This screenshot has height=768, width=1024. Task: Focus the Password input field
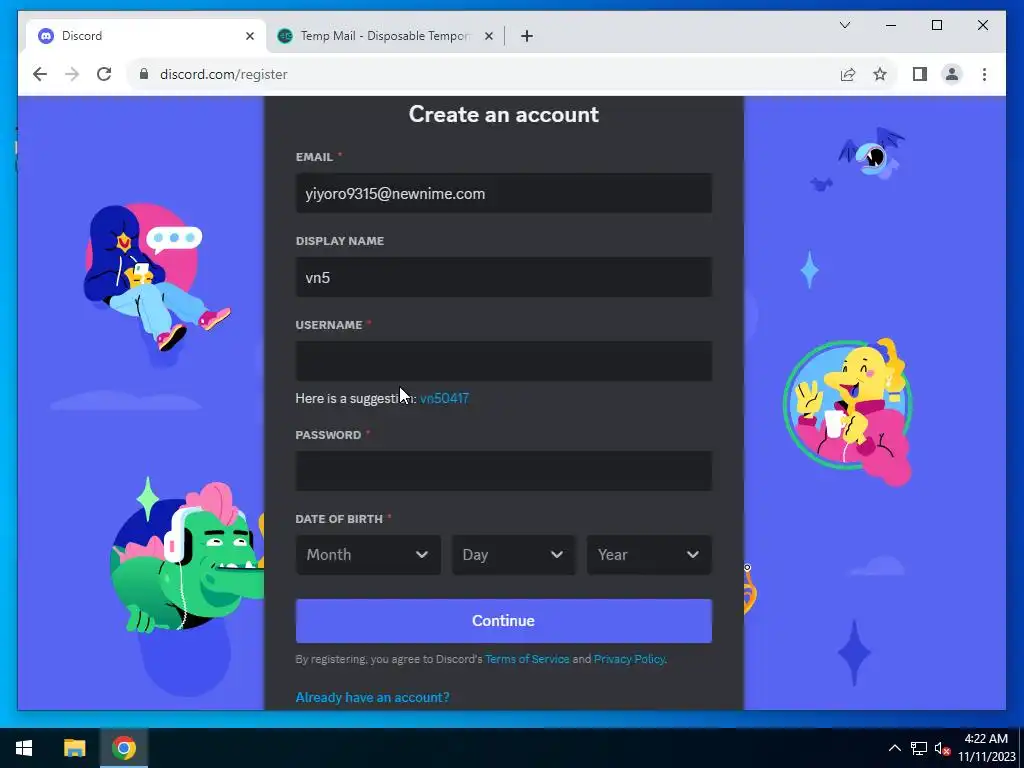coord(504,471)
